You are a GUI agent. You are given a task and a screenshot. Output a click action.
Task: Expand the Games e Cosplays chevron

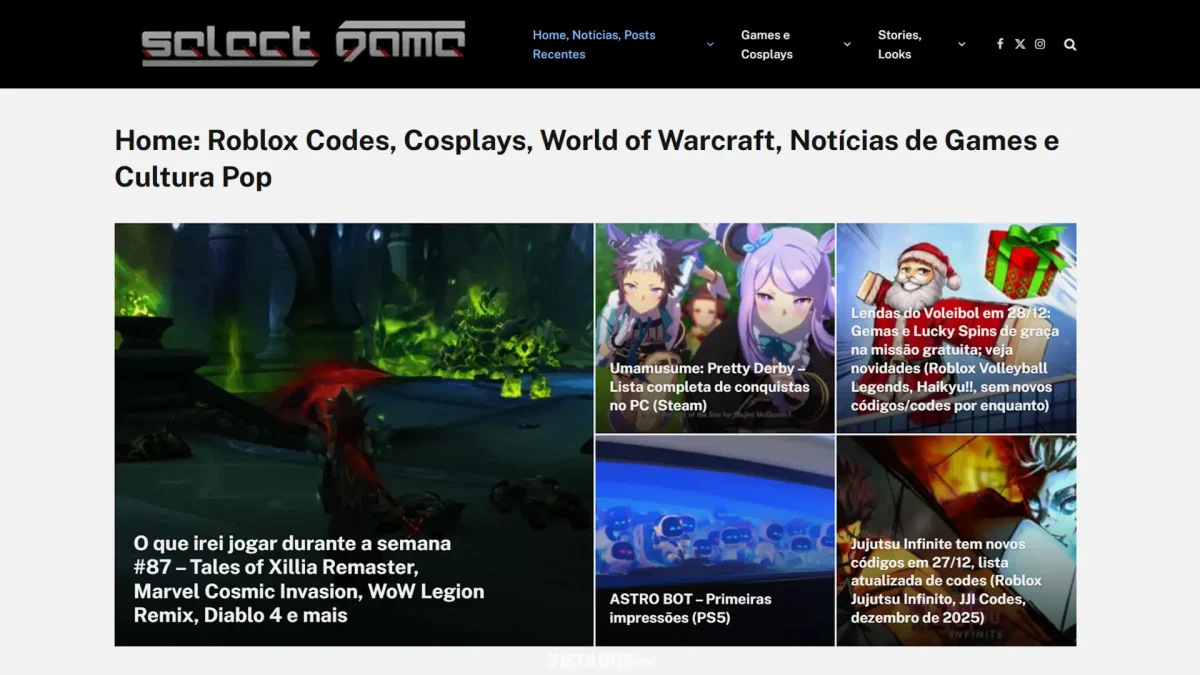coord(847,44)
